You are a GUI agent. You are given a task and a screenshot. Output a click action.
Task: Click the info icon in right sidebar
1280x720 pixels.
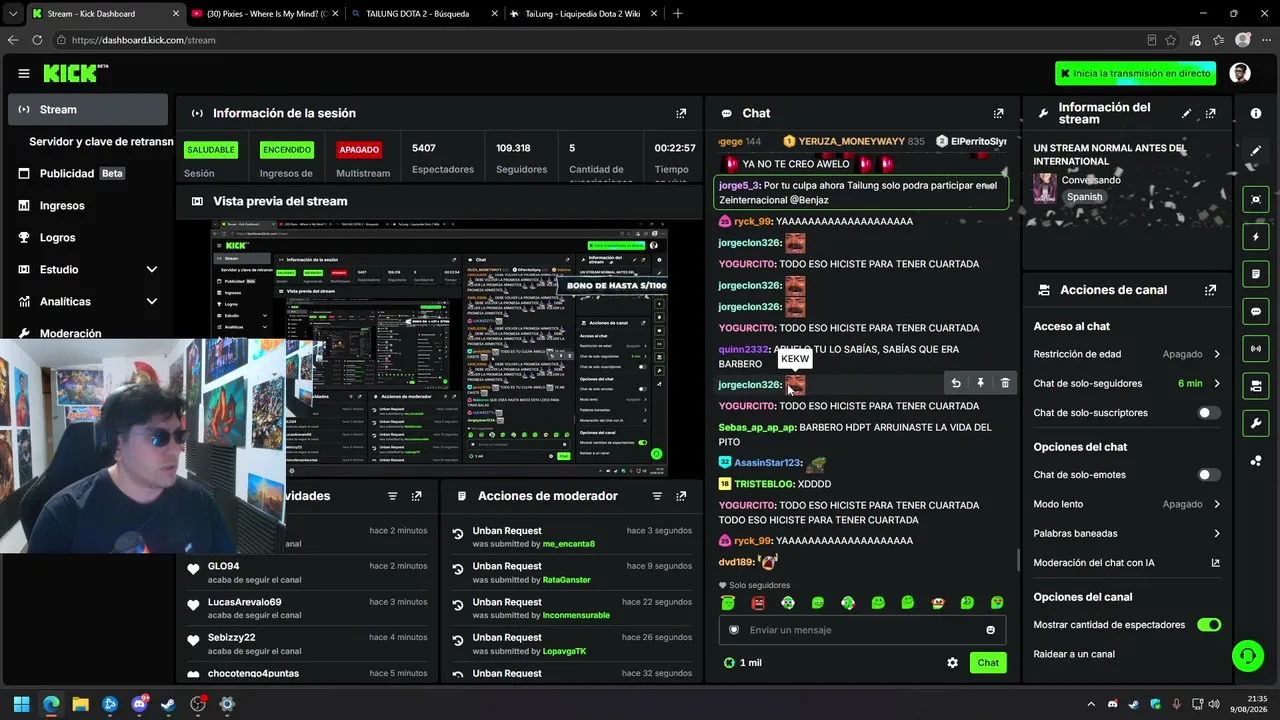click(x=1256, y=113)
